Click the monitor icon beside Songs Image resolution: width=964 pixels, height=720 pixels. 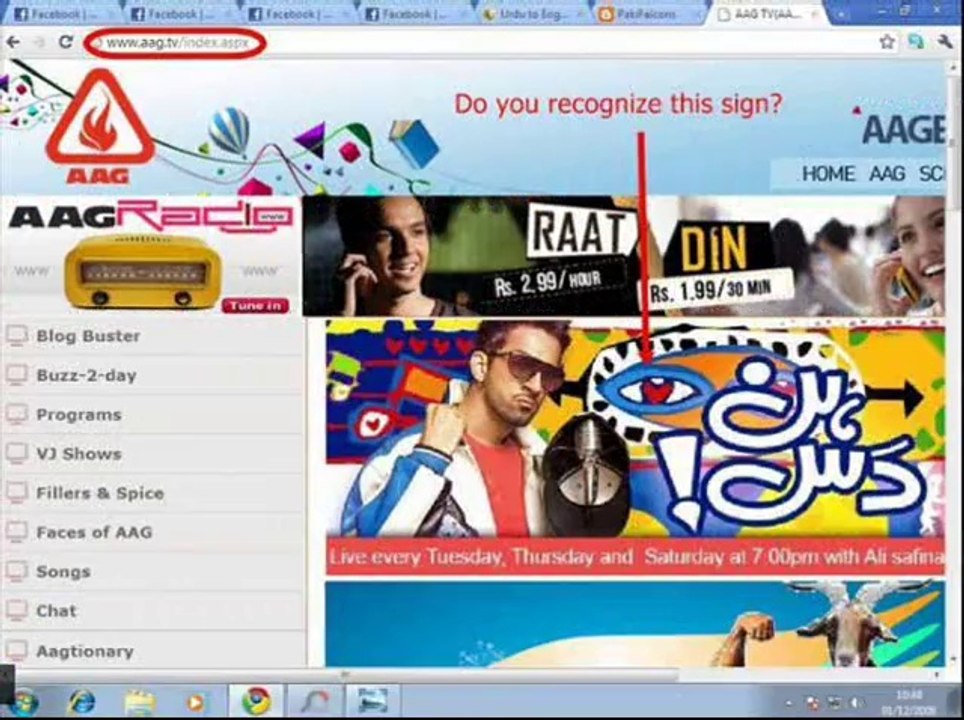[x=17, y=571]
